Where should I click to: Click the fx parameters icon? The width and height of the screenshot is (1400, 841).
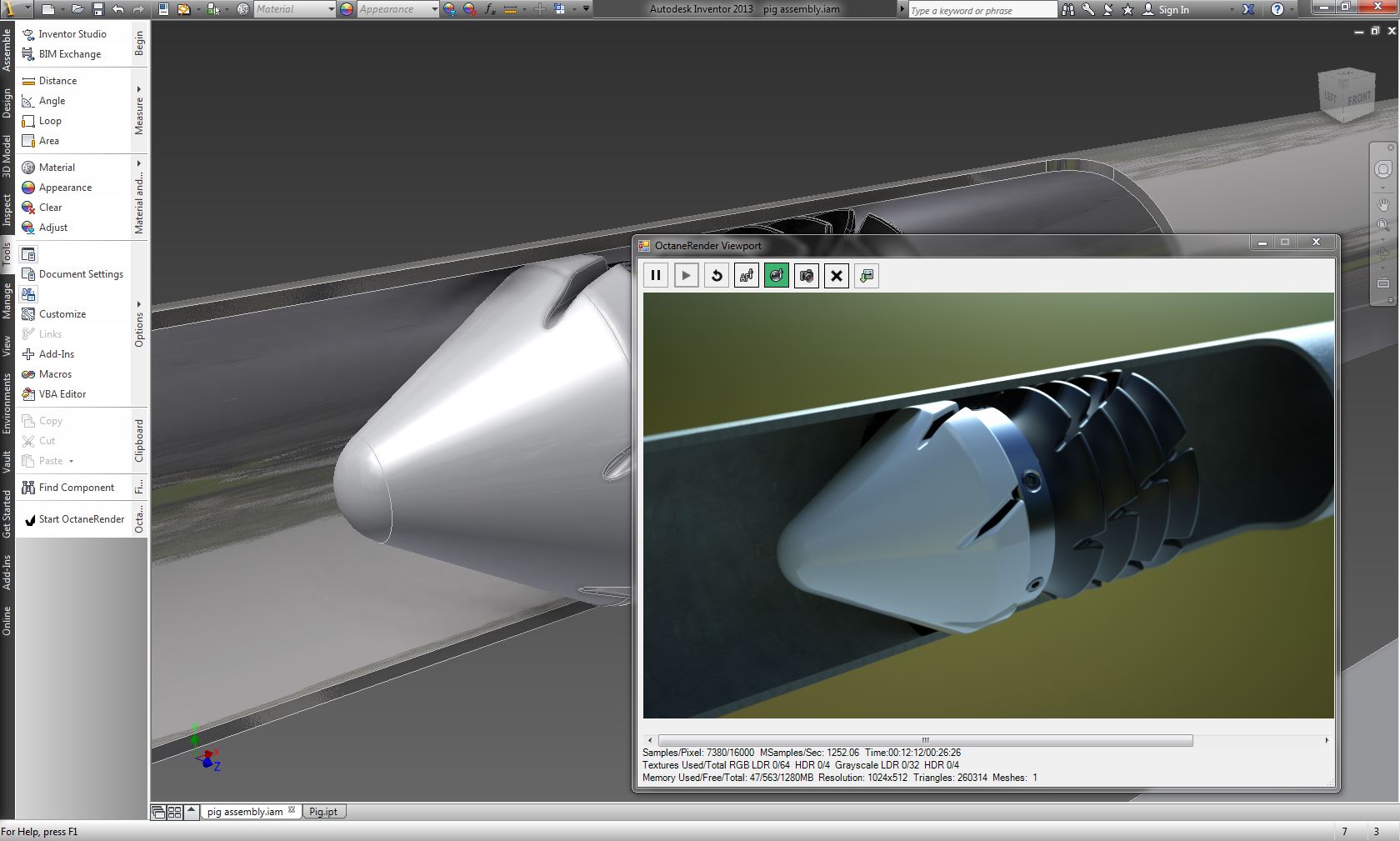tap(490, 9)
